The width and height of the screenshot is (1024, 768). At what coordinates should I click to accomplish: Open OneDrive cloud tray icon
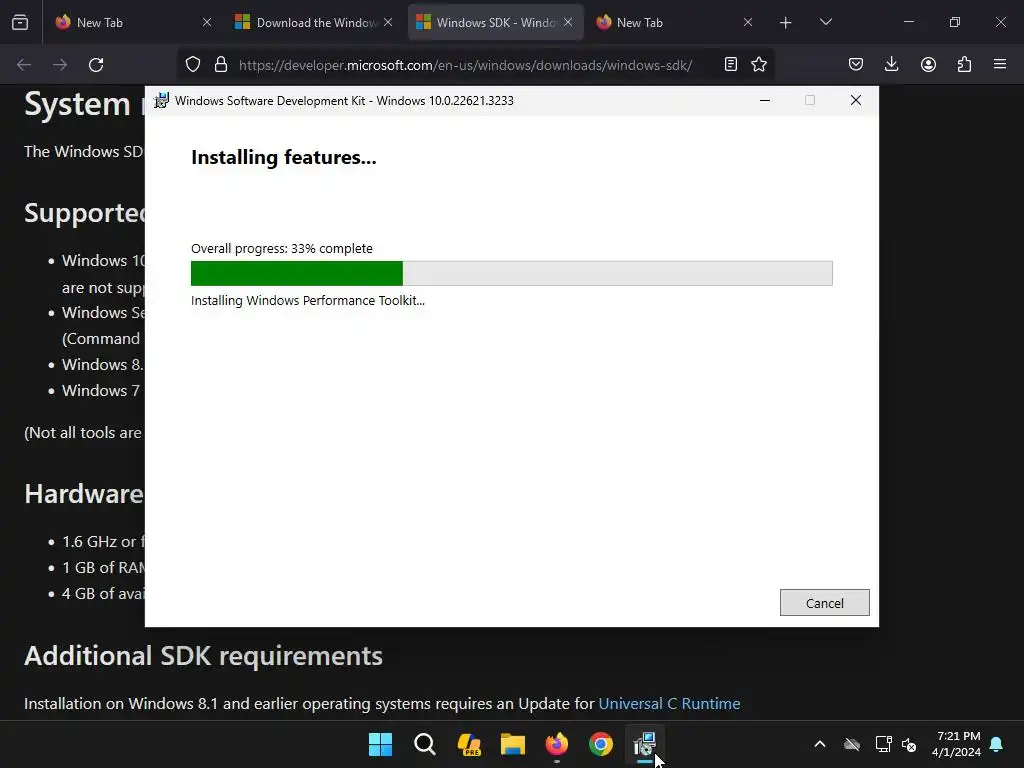pyautogui.click(x=852, y=744)
